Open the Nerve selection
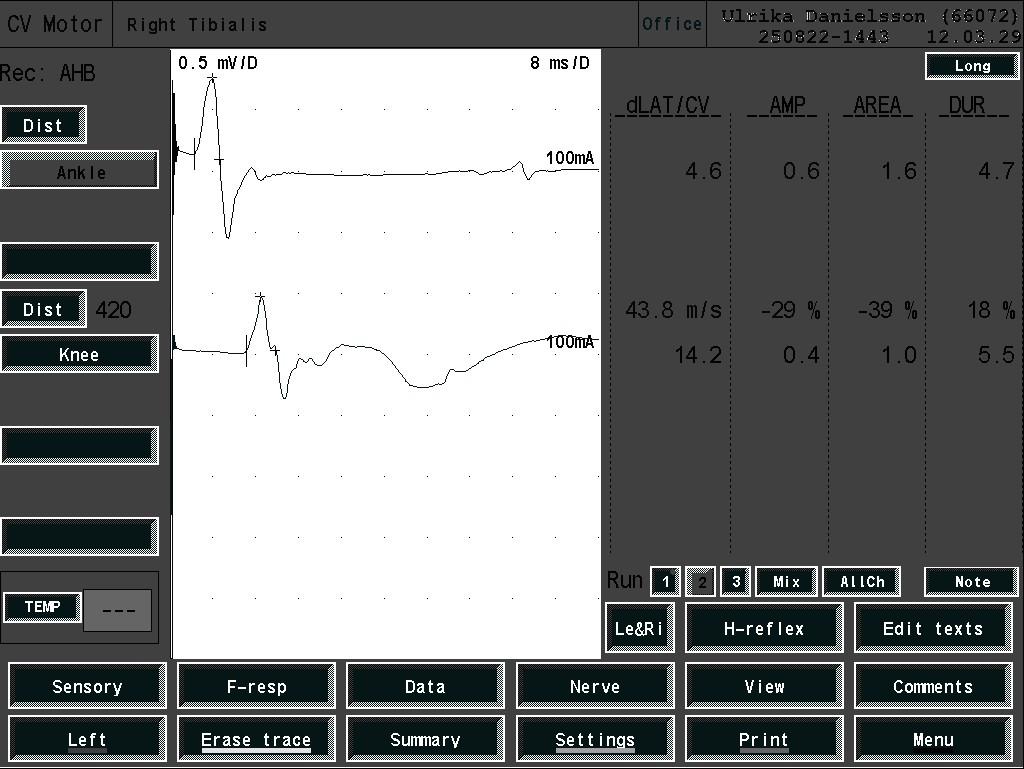Image resolution: width=1024 pixels, height=769 pixels. [595, 686]
